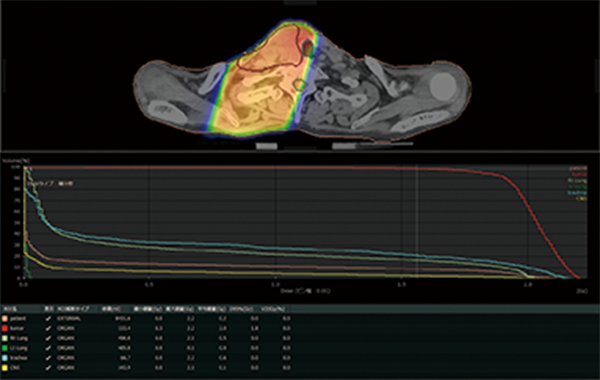The height and width of the screenshot is (380, 600).
Task: Uncheck the trachea display checkmark
Action: [48, 358]
